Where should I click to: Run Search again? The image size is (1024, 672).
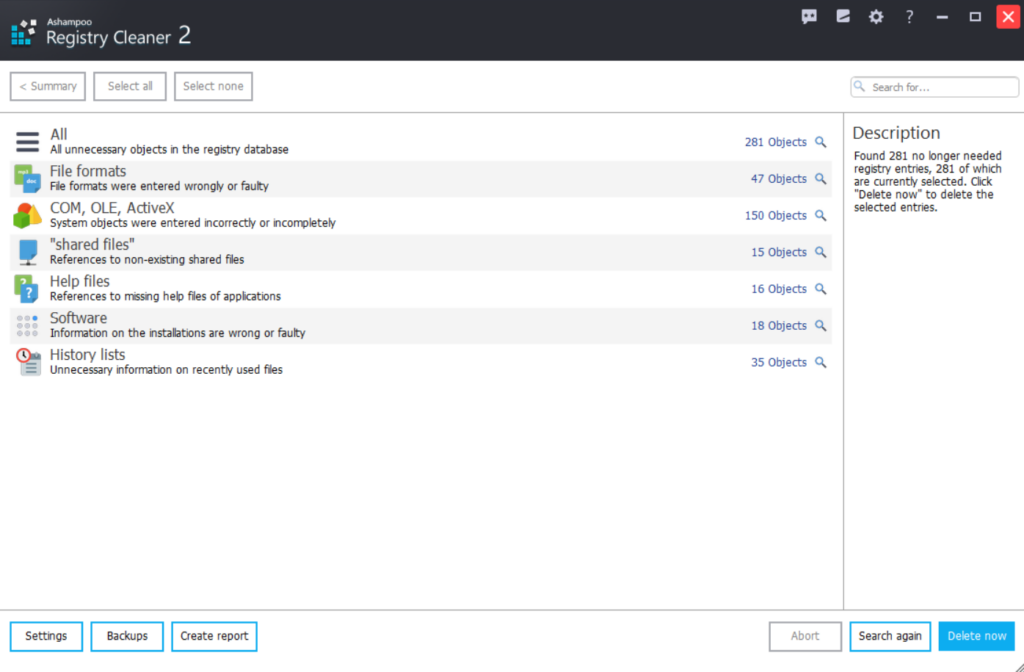[x=890, y=636]
